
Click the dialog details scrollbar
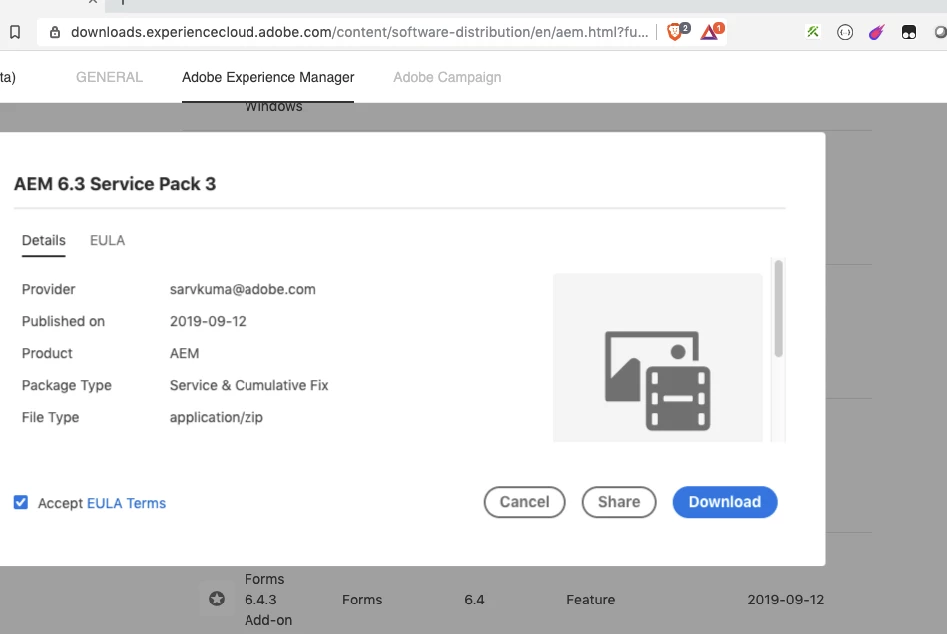point(778,309)
